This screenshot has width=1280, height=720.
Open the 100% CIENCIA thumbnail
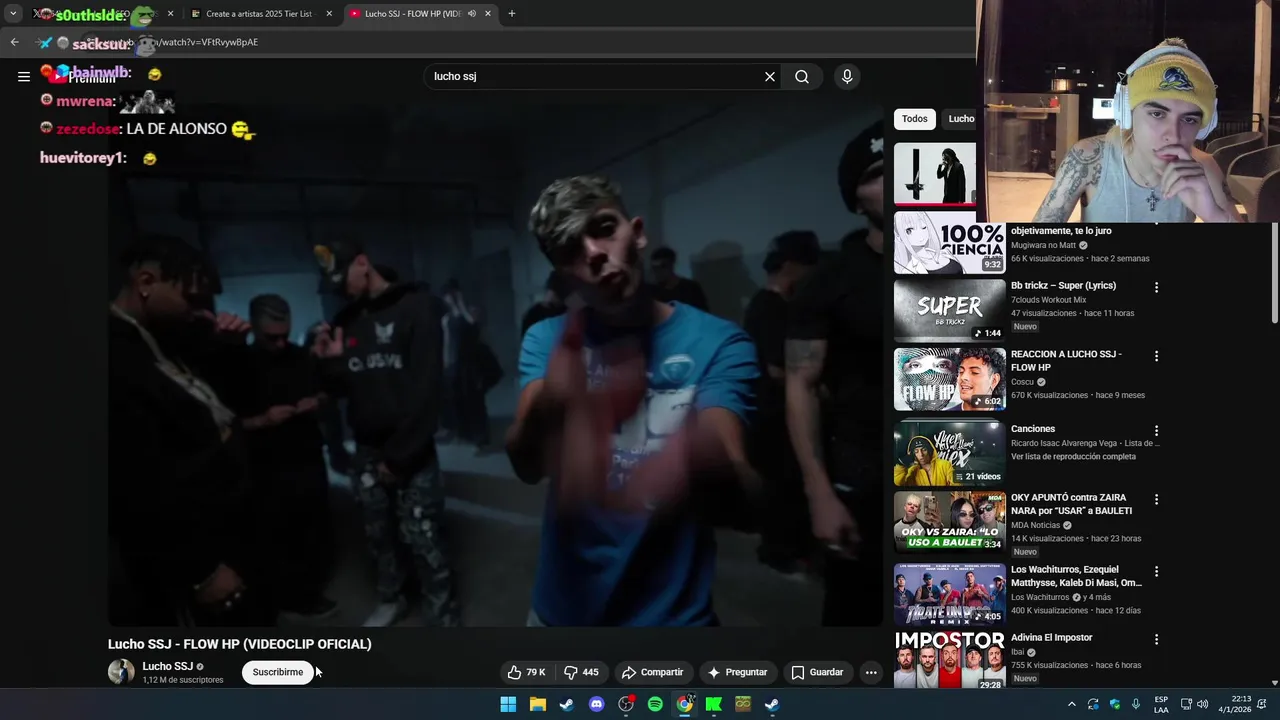click(x=949, y=242)
